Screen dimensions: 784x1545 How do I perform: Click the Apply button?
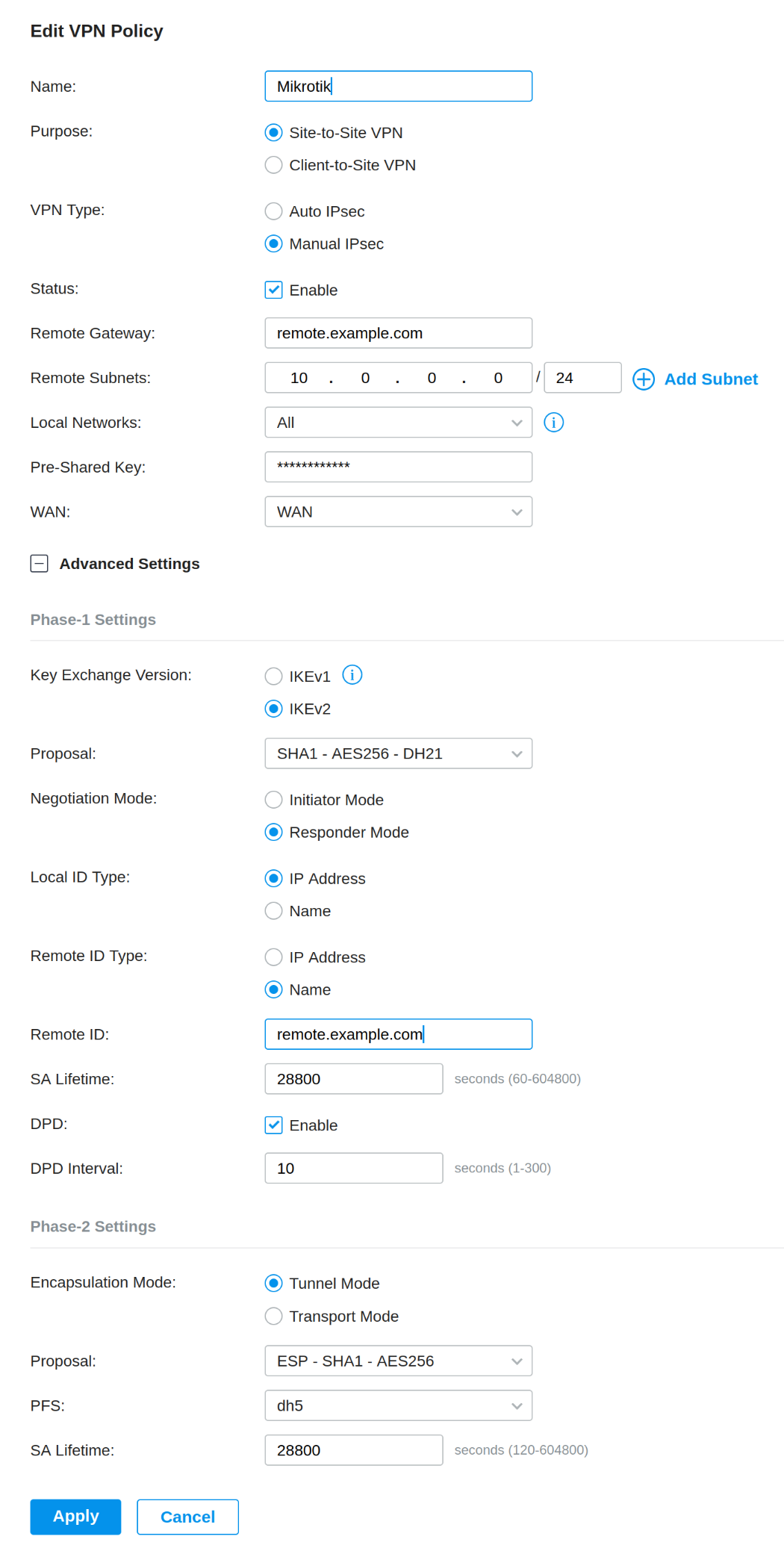coord(75,1517)
